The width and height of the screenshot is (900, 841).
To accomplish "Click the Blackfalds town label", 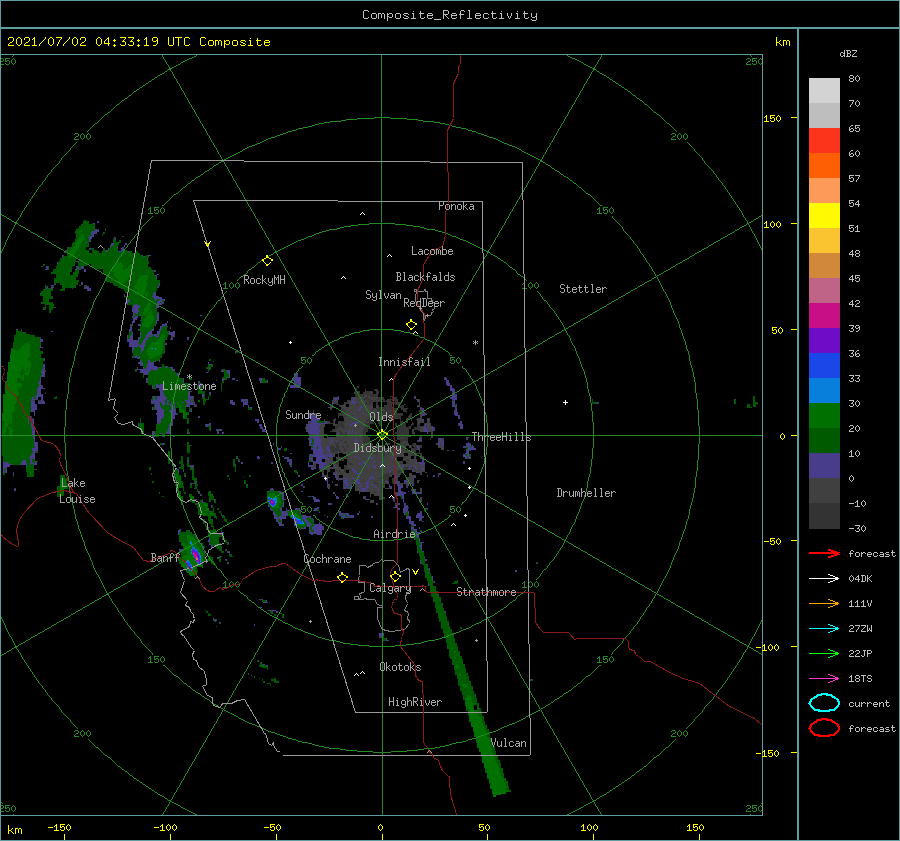I will (x=425, y=277).
